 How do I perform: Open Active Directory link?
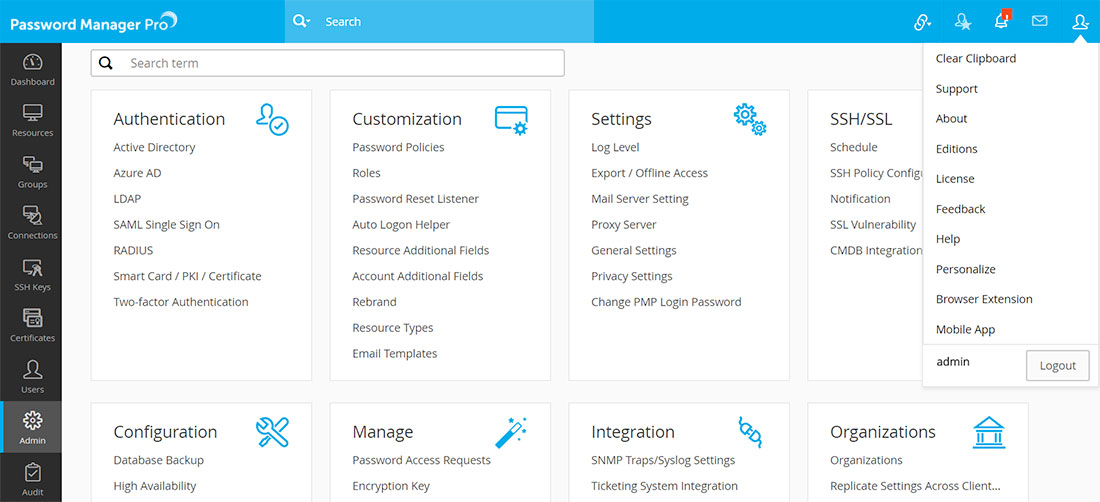154,147
